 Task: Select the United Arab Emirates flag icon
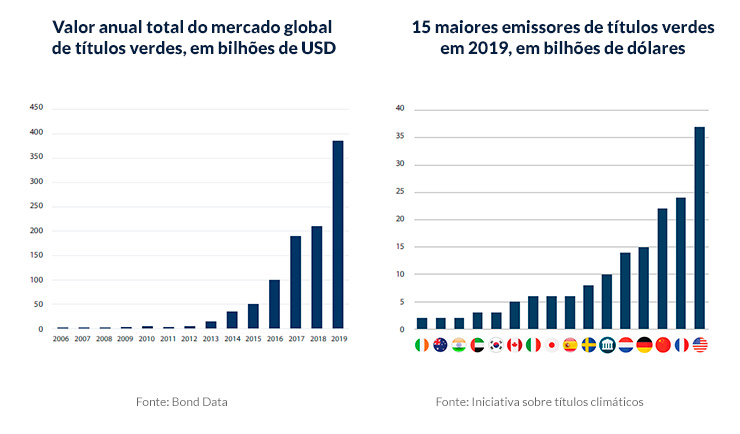(x=477, y=345)
